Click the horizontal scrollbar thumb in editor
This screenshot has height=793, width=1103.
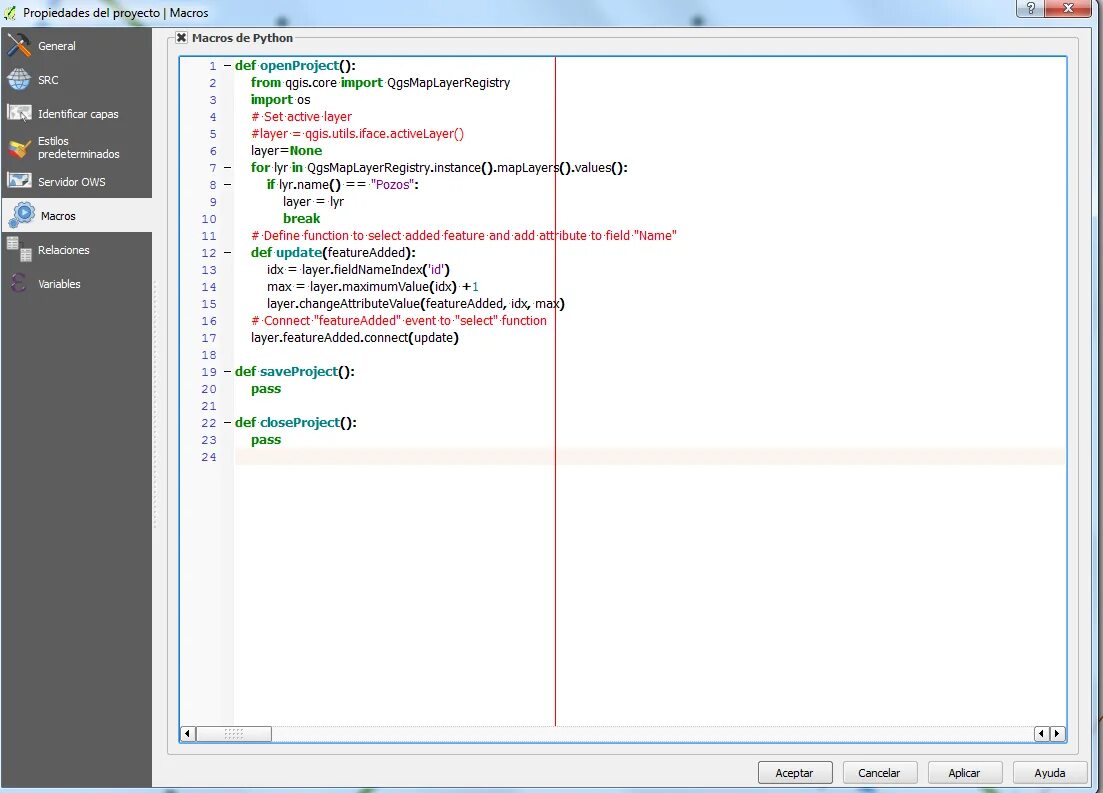tap(234, 734)
